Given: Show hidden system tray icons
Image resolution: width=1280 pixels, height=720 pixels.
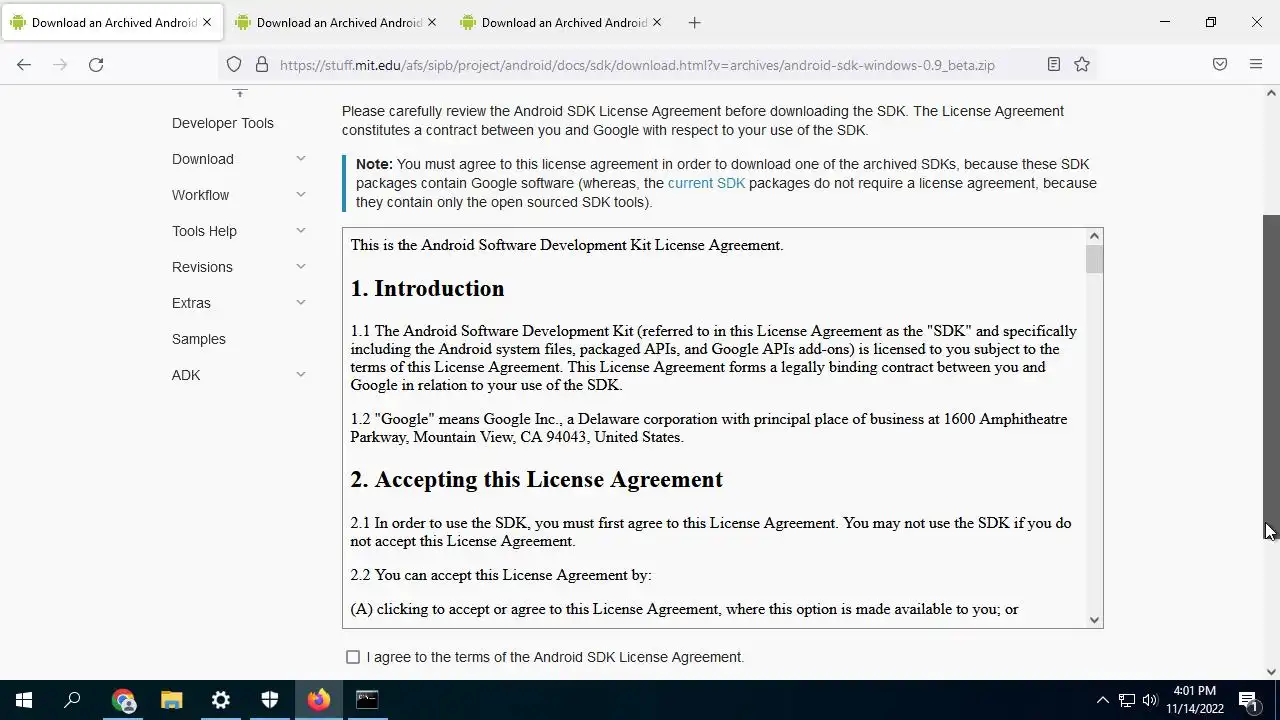Looking at the screenshot, I should (x=1103, y=700).
